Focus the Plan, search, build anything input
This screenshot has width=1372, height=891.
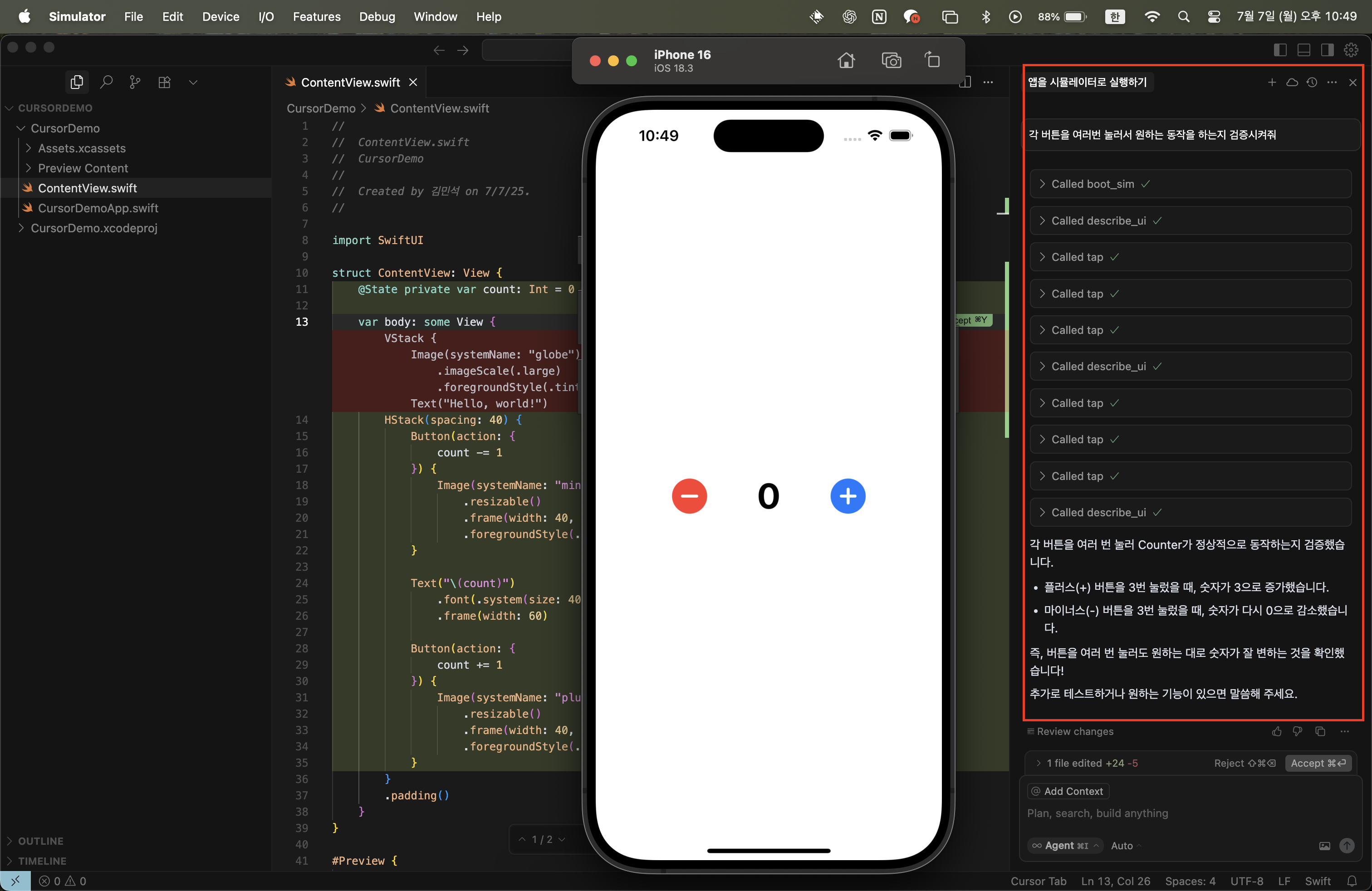1097,813
